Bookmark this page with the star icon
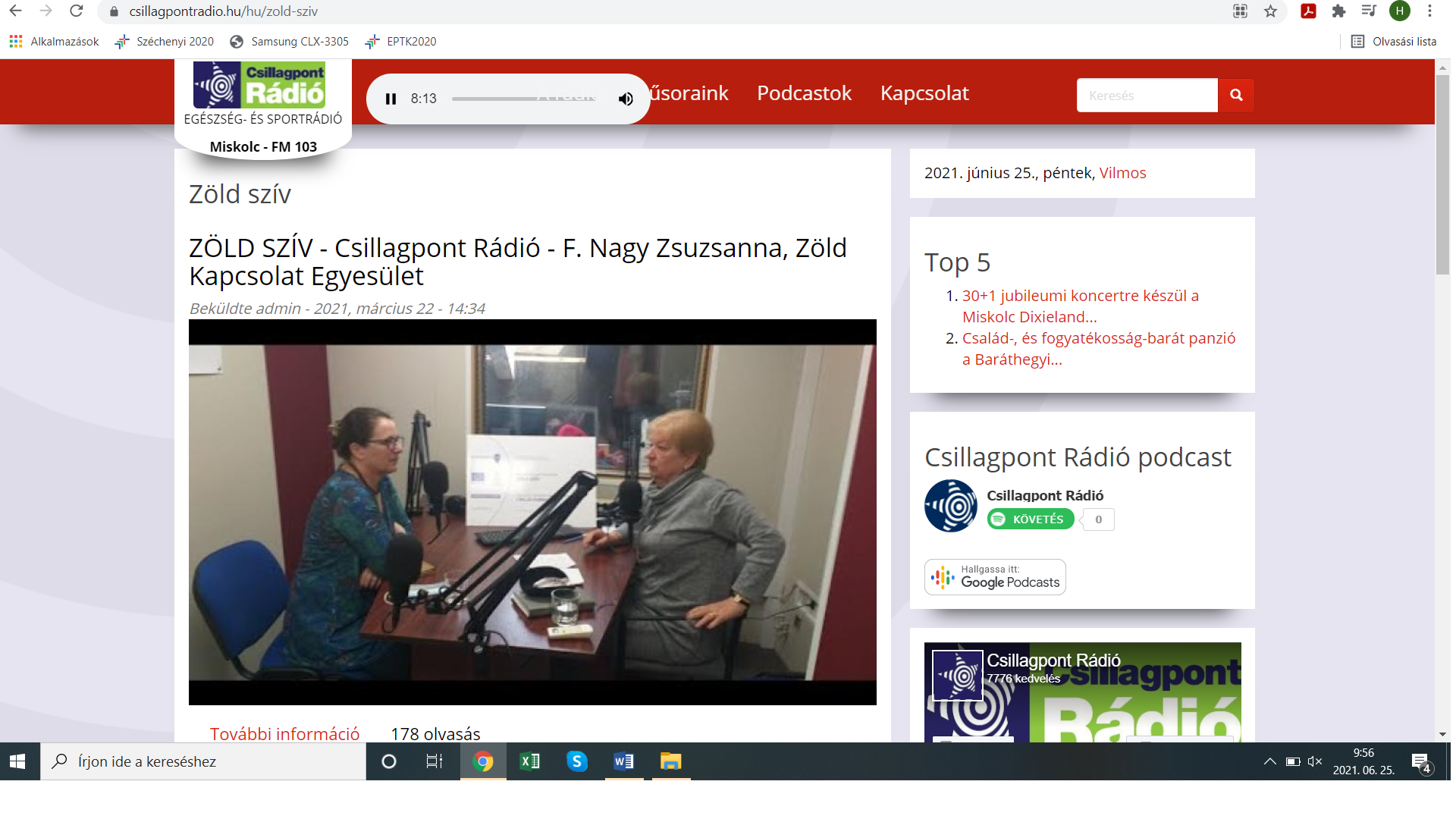This screenshot has width=1456, height=819. coord(1270,11)
